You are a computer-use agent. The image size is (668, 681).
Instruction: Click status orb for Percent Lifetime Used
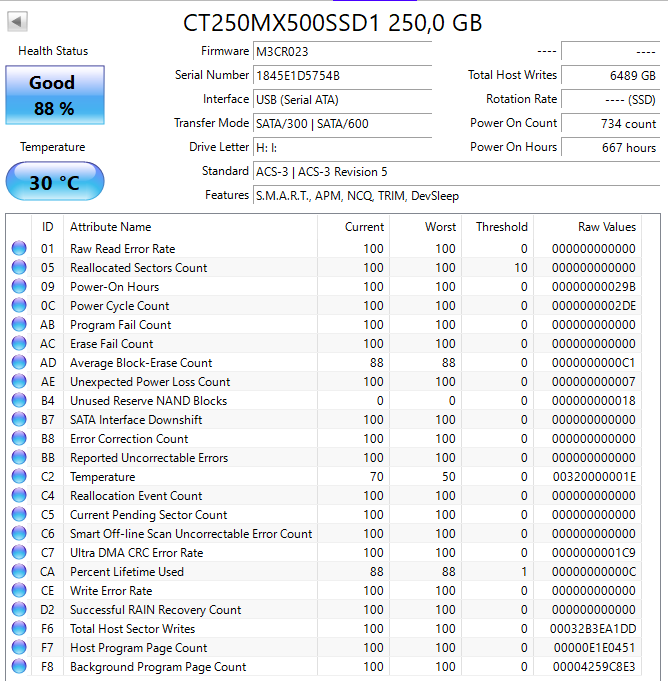coord(19,572)
